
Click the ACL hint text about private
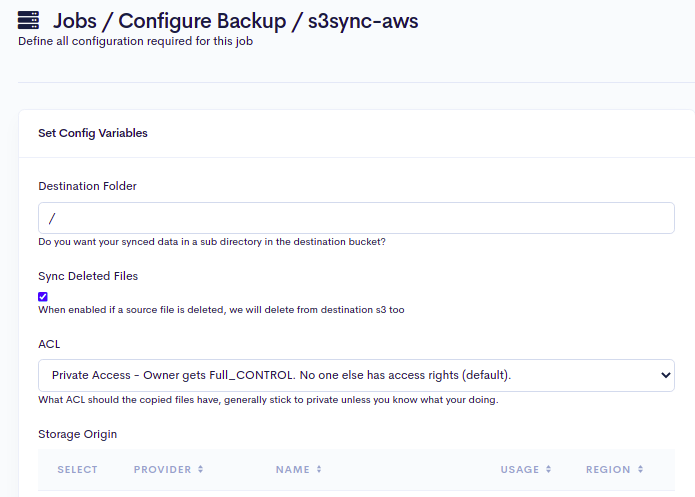click(x=268, y=400)
